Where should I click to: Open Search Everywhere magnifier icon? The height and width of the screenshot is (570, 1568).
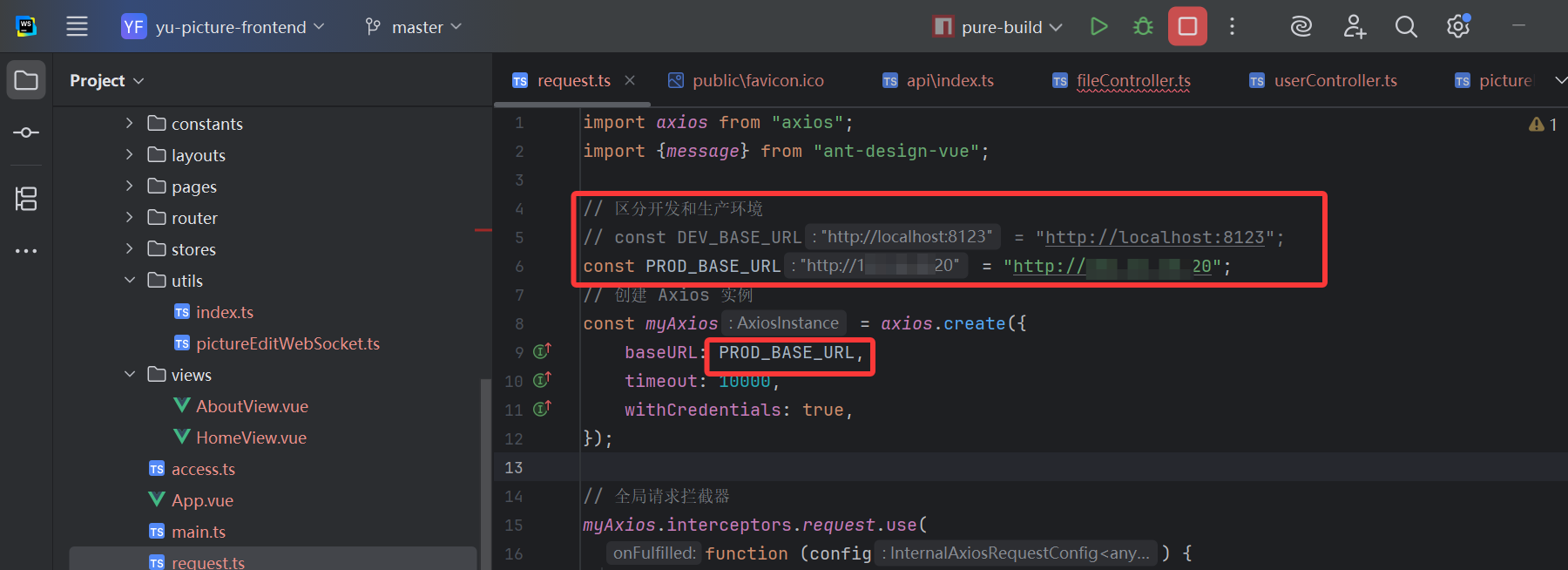click(1406, 27)
